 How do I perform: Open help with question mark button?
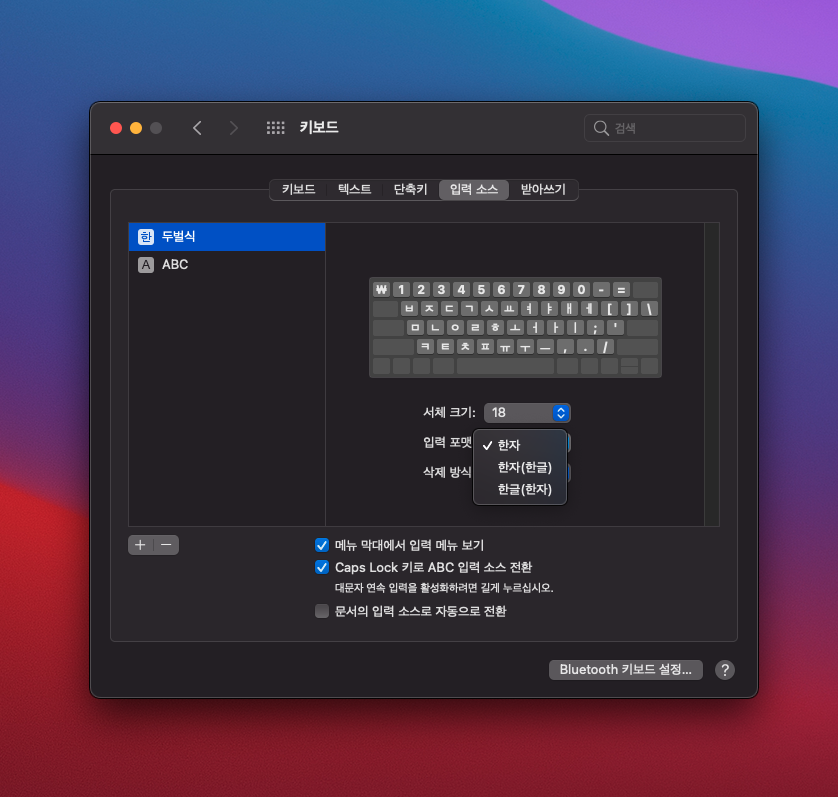click(x=725, y=670)
